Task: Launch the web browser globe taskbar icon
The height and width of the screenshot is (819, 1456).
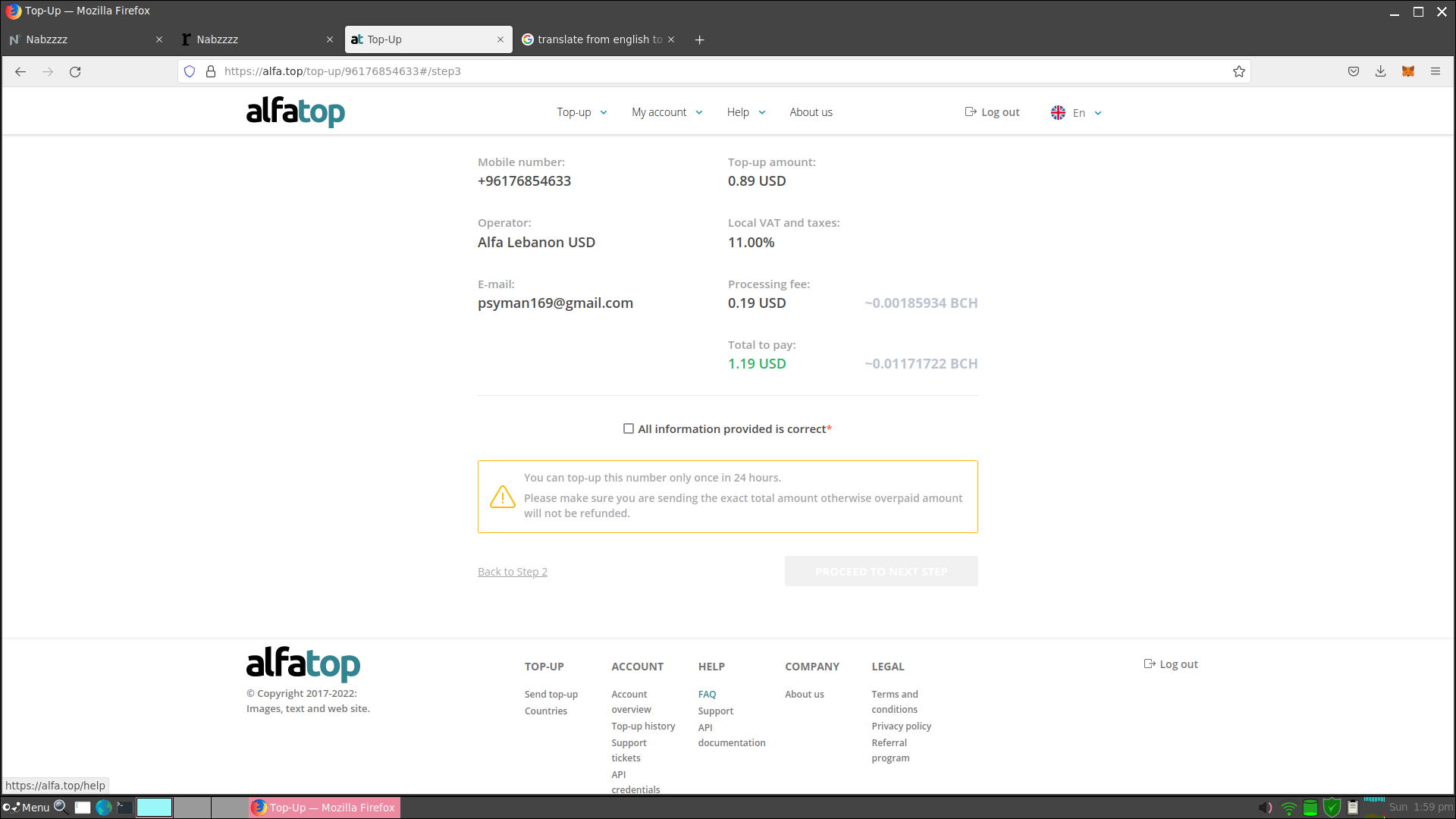Action: pyautogui.click(x=104, y=807)
